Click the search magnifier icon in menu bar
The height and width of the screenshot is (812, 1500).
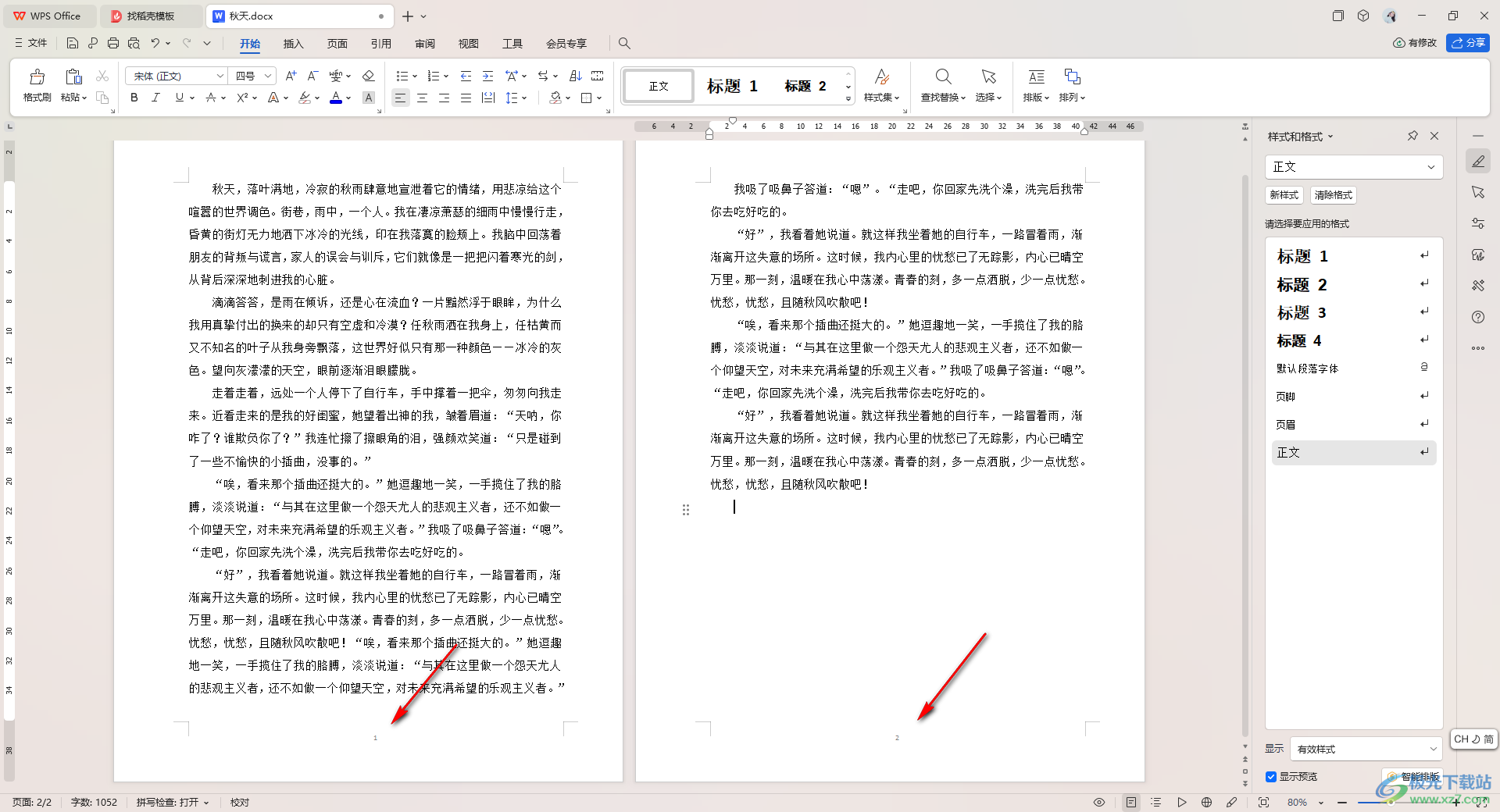point(624,44)
